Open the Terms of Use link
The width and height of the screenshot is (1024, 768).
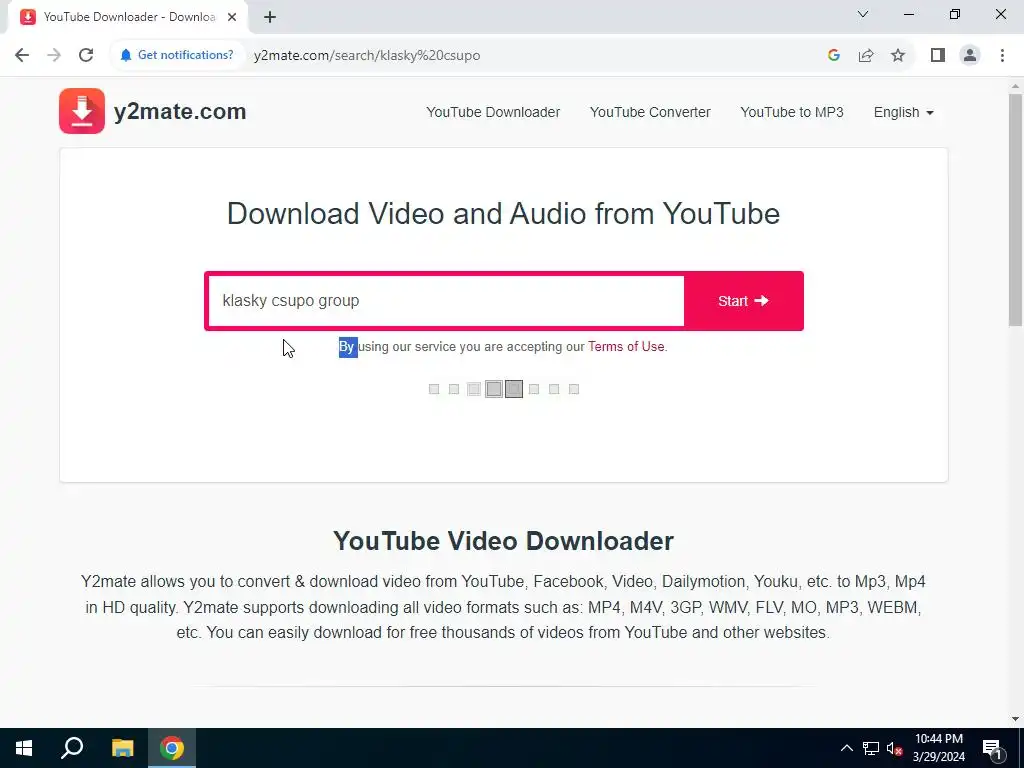[x=626, y=347]
